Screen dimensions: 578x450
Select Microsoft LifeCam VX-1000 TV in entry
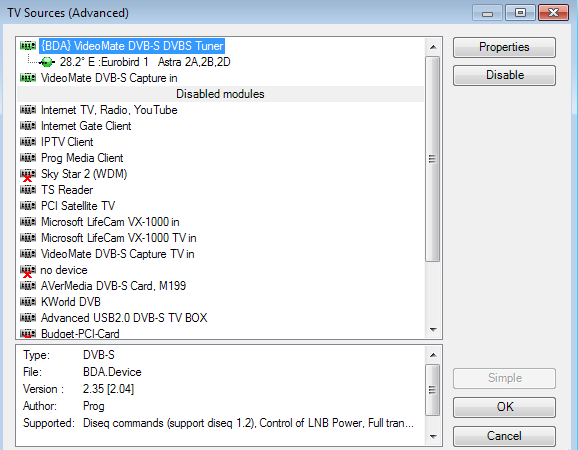point(119,238)
